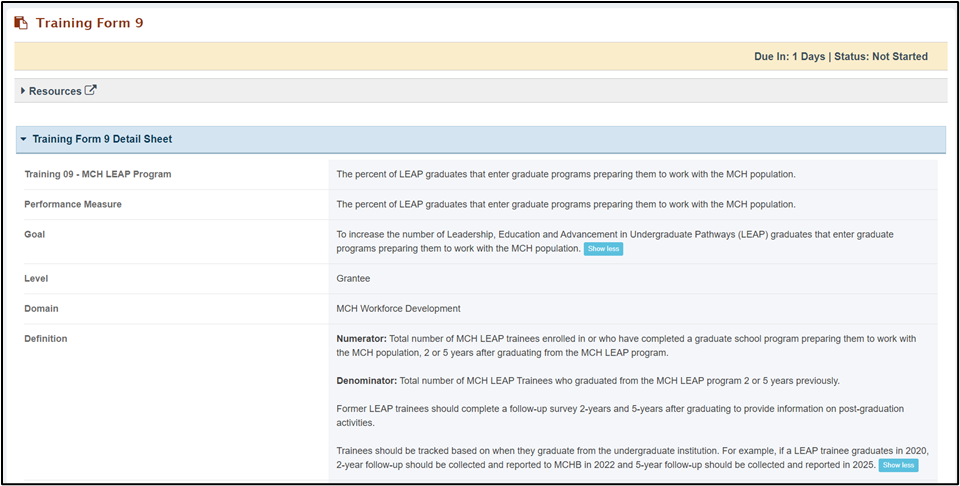960x486 pixels.
Task: Click the bold 'Numerator:' heading
Action: 361,338
